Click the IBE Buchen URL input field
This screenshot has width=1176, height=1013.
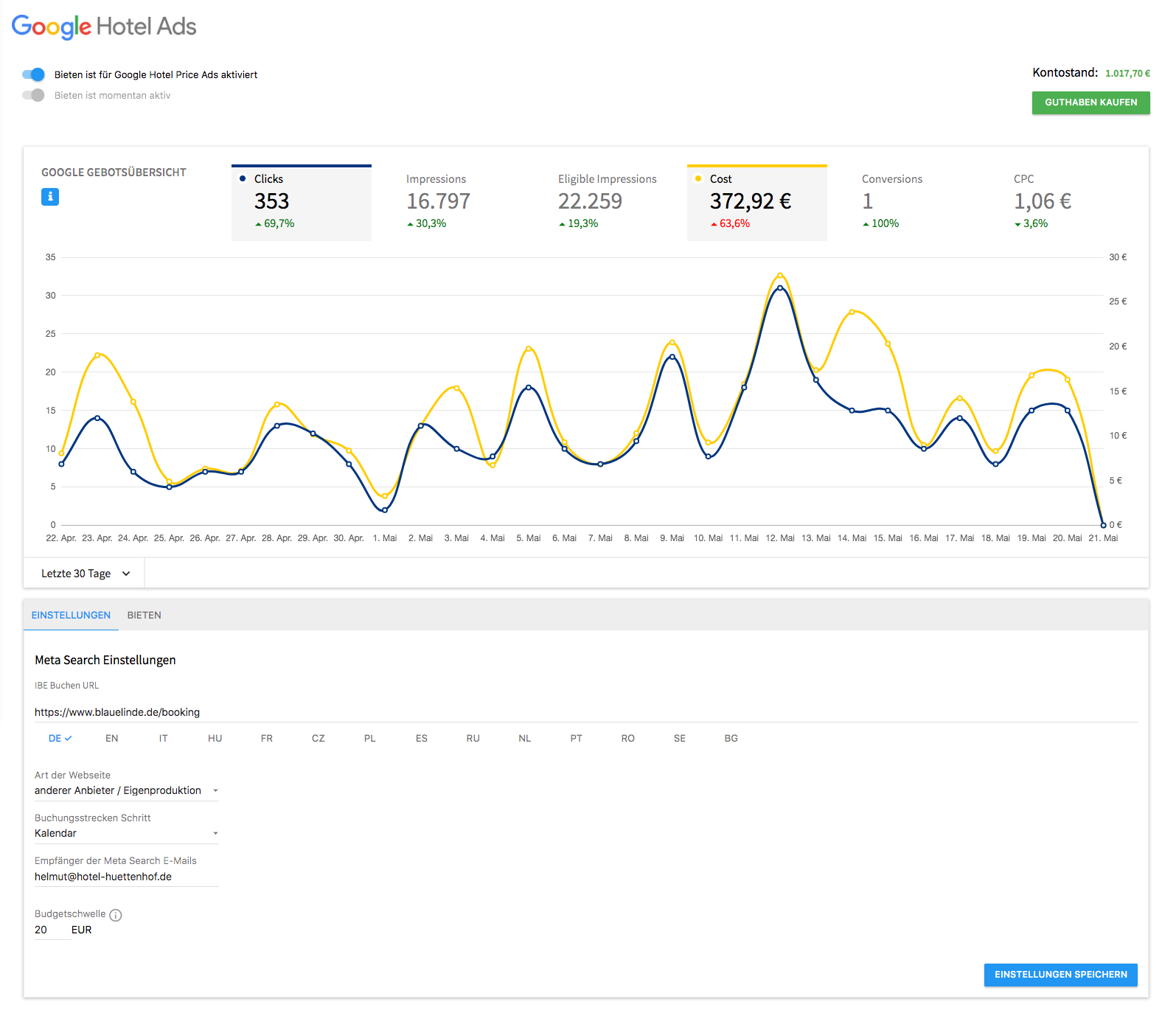pos(586,712)
